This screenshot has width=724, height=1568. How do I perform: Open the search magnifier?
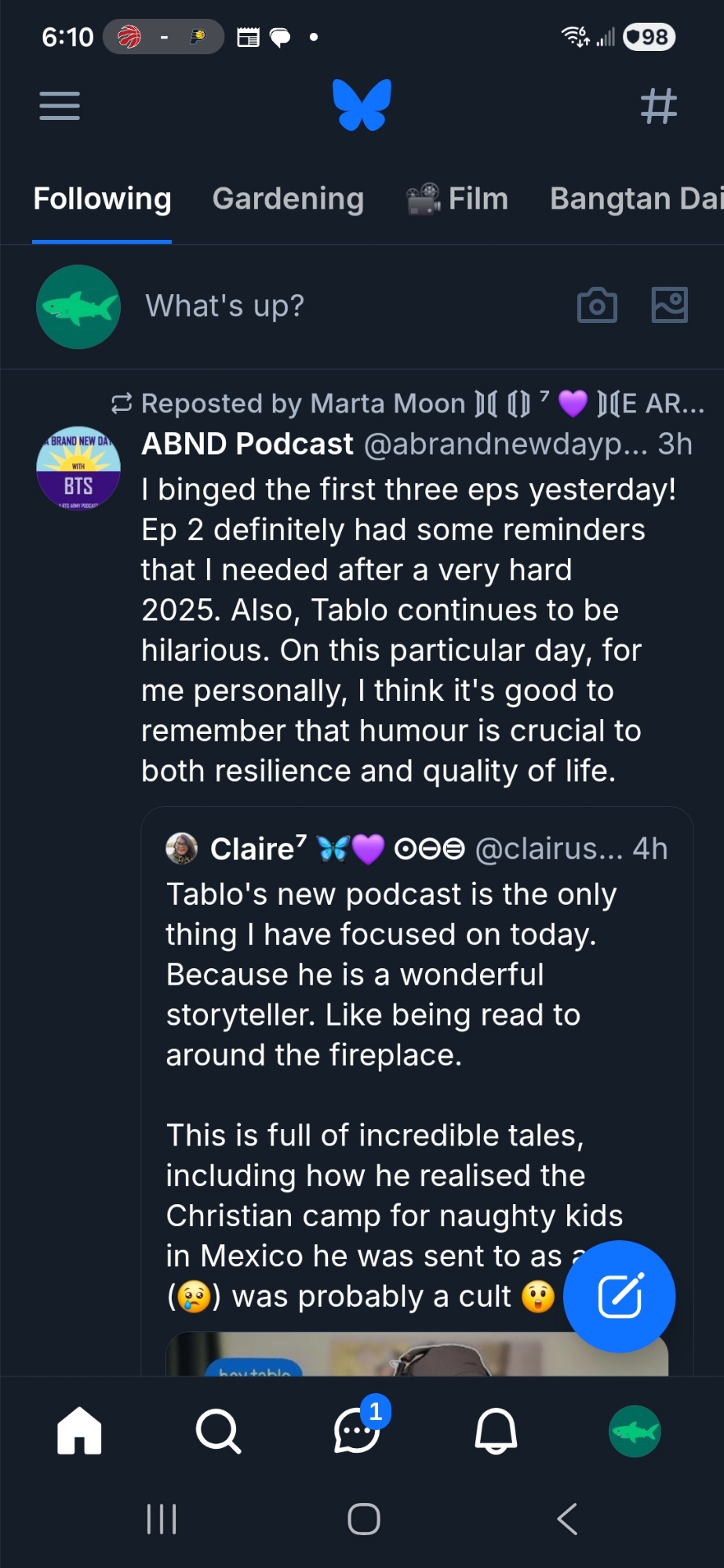pos(217,1431)
